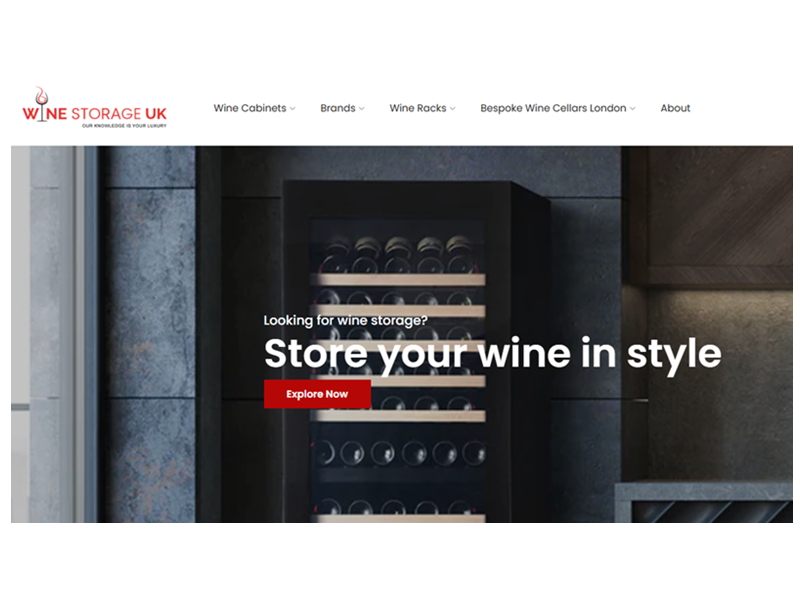Screen dimensions: 800x600
Task: Open the Brands menu item
Action: coord(338,108)
